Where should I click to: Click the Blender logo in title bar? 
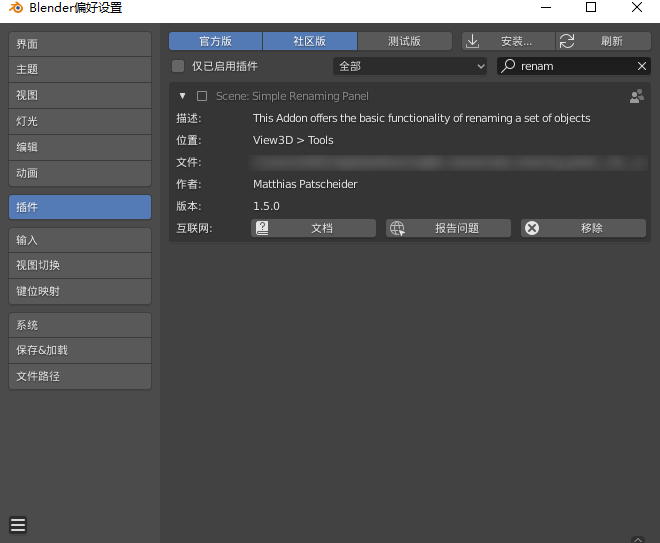click(x=16, y=7)
